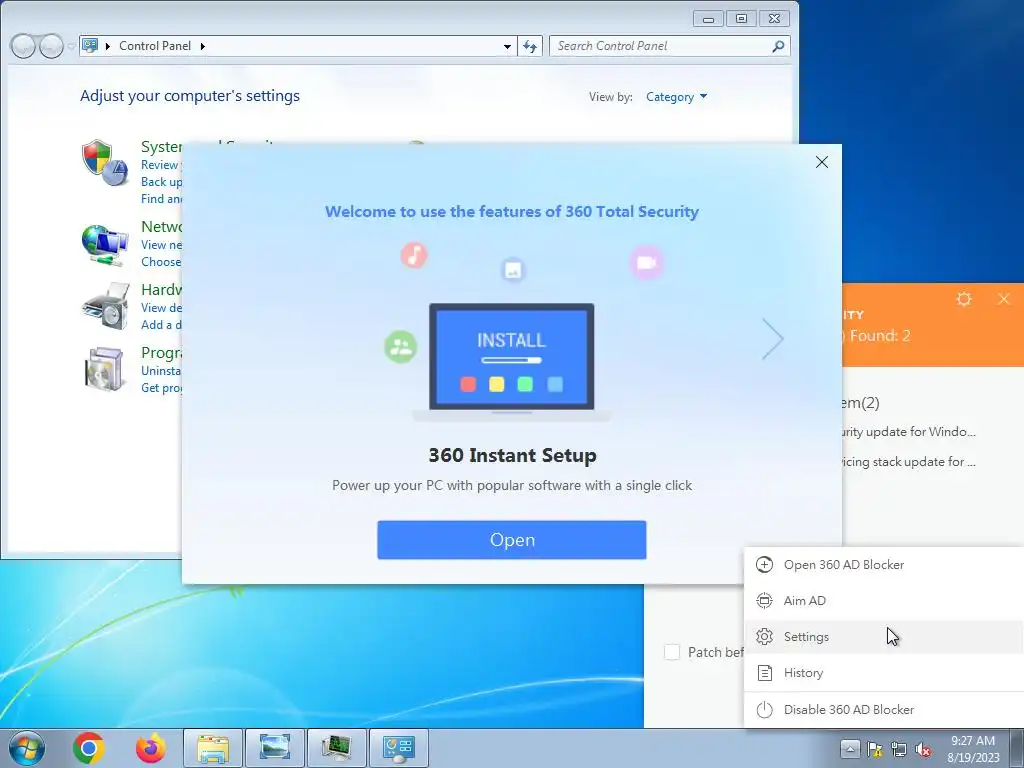Click the target icon beside Aim AD
Image resolution: width=1024 pixels, height=768 pixels.
coord(764,601)
